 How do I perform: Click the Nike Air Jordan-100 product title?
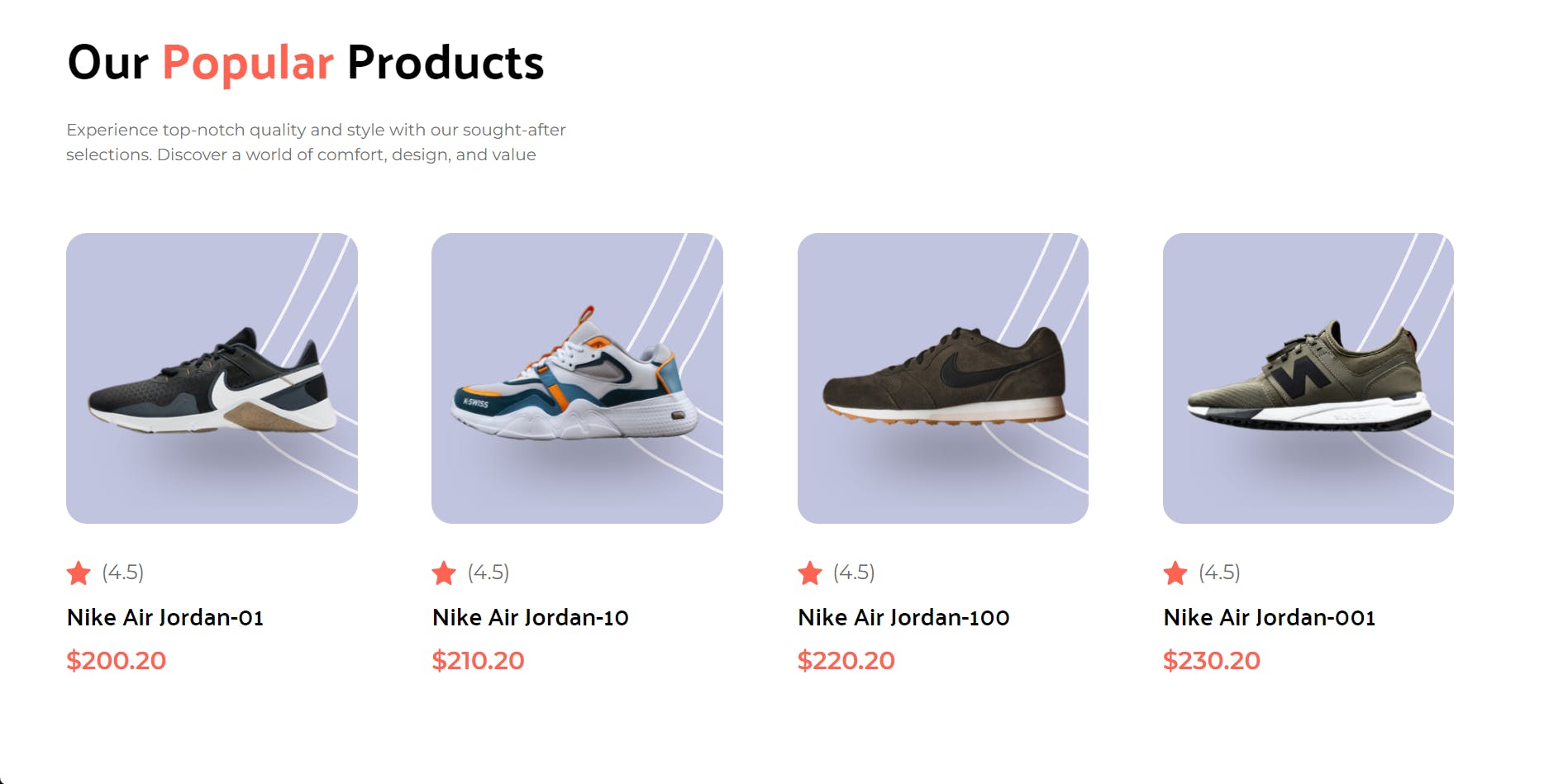[x=903, y=617]
